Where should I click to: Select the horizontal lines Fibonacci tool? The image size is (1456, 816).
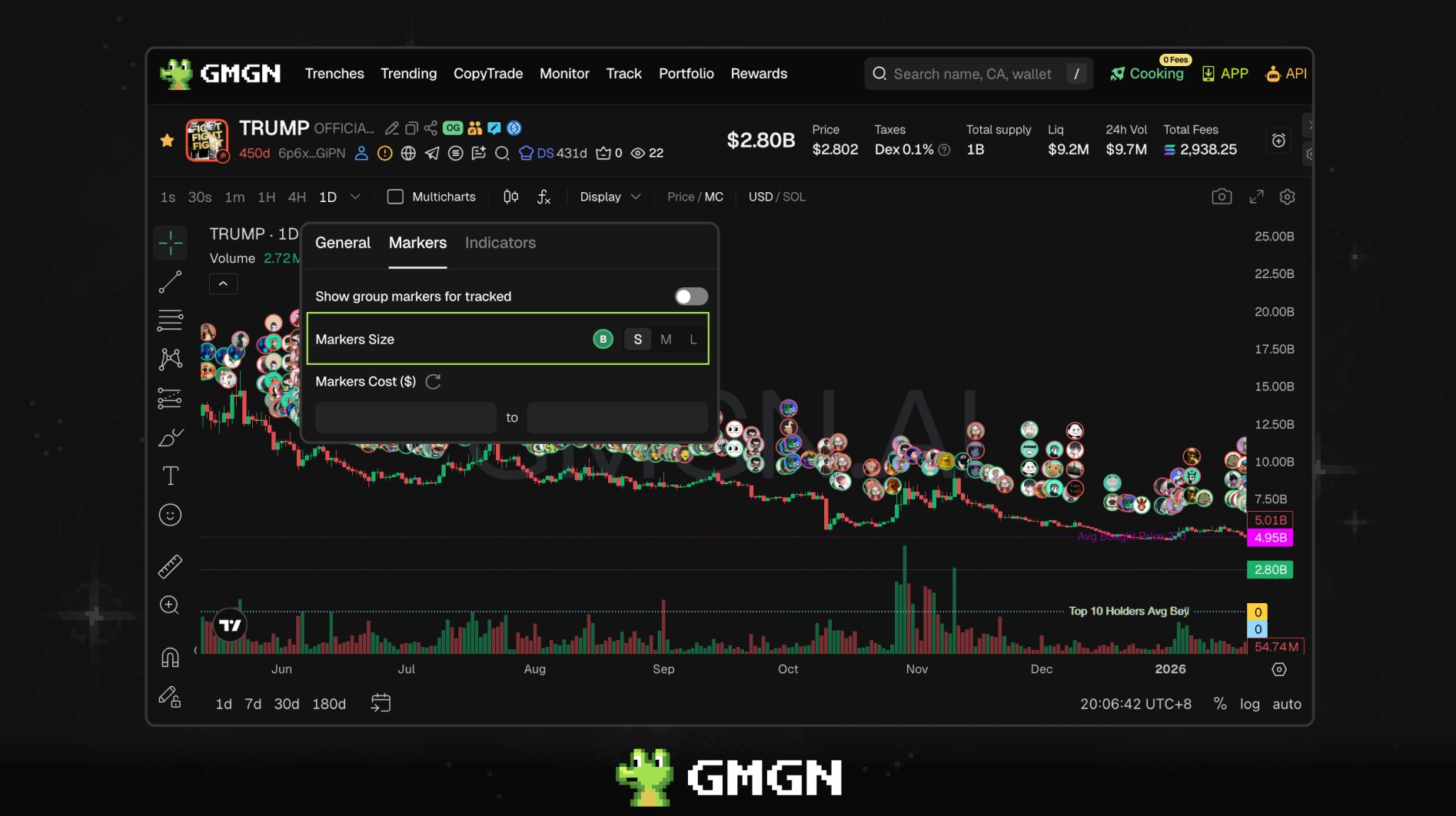click(x=171, y=320)
